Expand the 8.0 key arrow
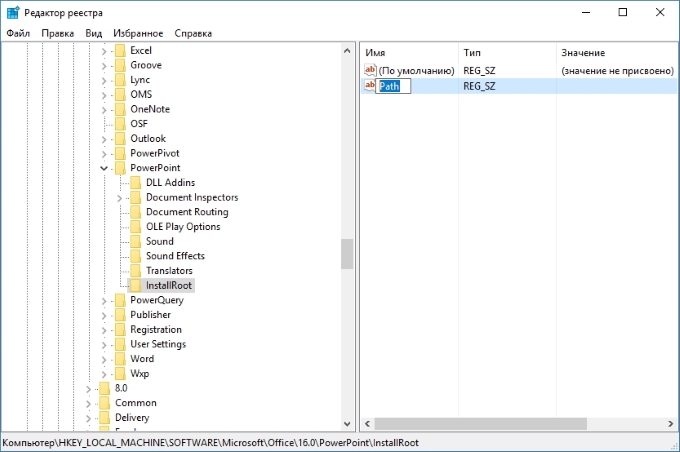The image size is (680, 452). coord(88,389)
